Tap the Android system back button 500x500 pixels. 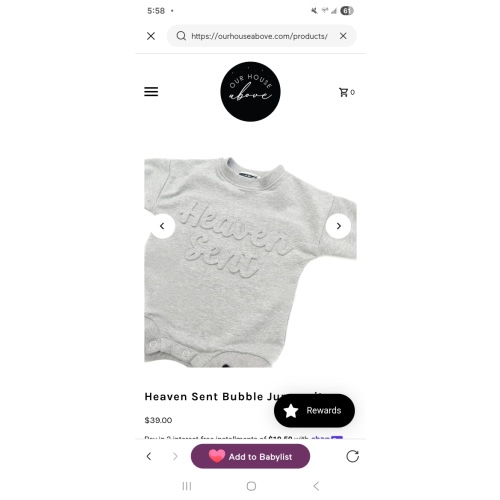point(316,486)
